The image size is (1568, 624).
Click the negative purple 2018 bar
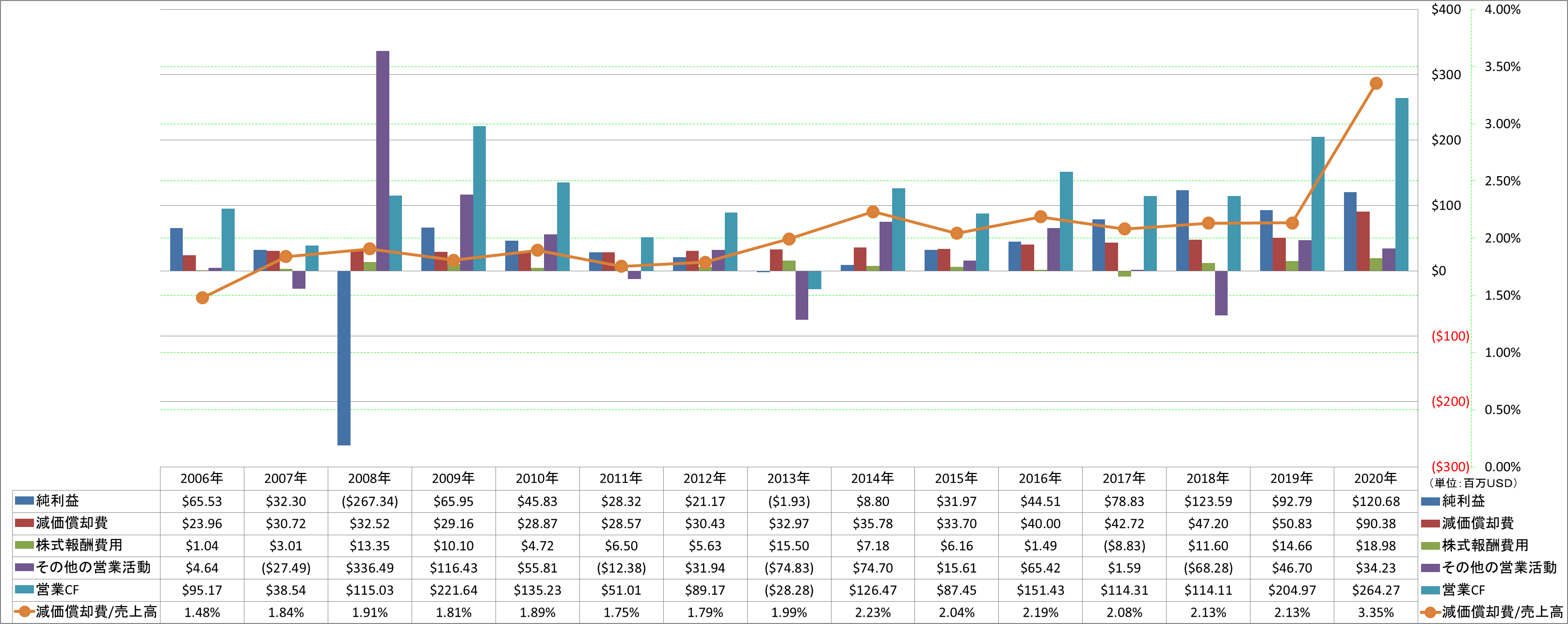1221,293
